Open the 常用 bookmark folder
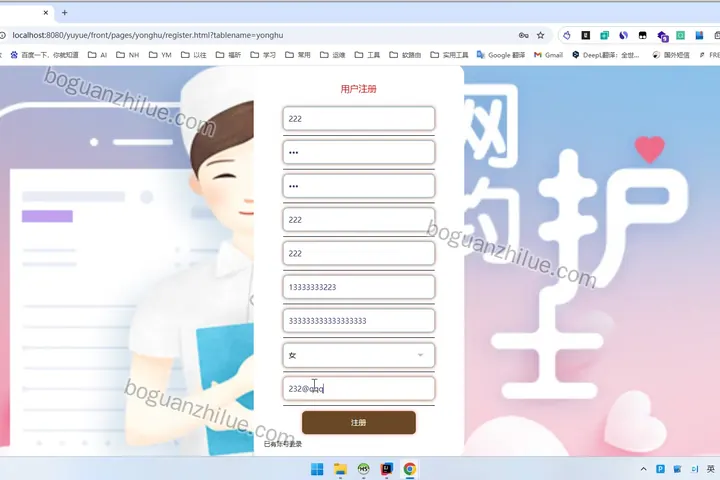This screenshot has height=480, width=720. tap(298, 55)
